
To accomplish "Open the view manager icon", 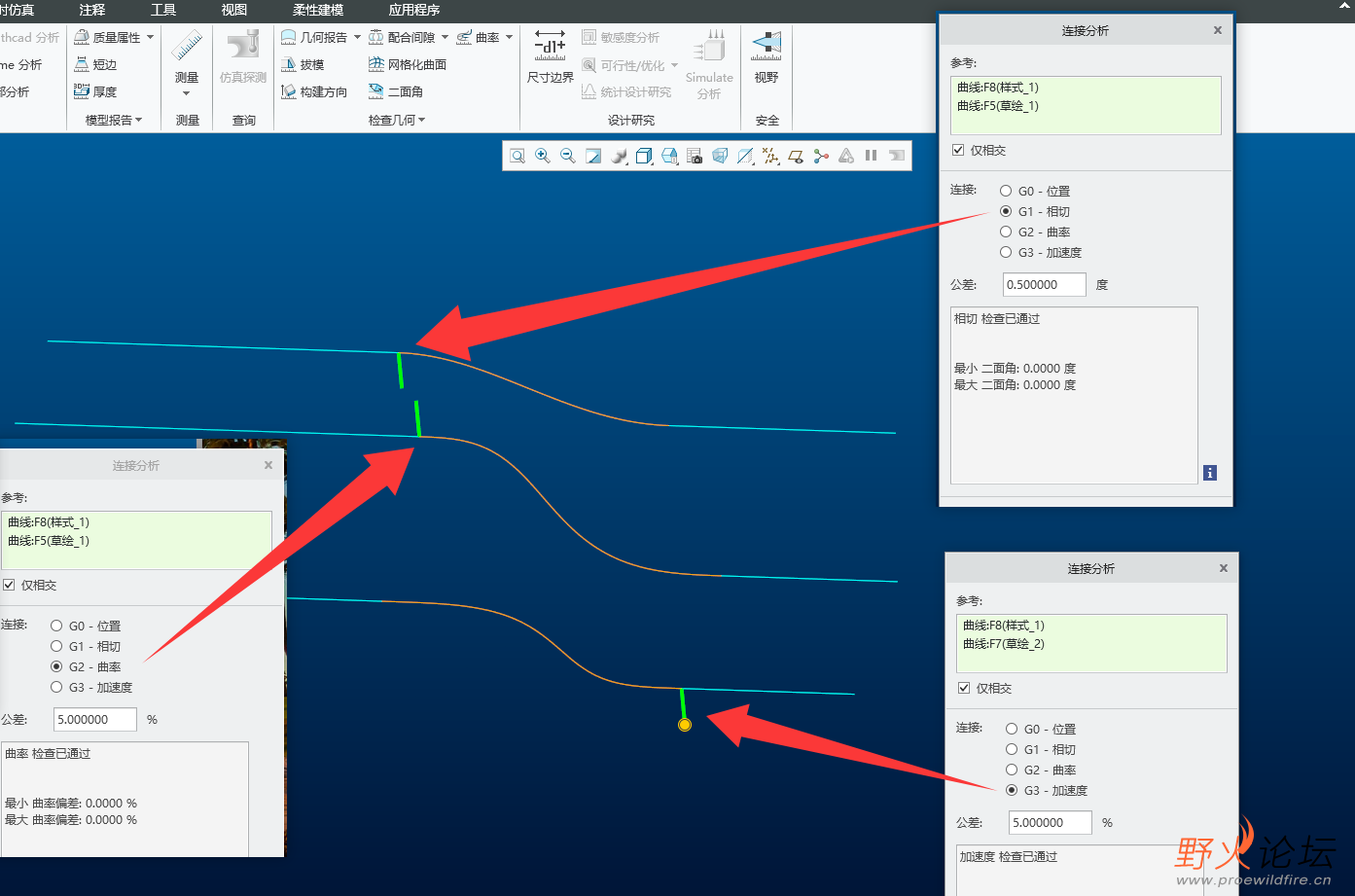I will (669, 156).
